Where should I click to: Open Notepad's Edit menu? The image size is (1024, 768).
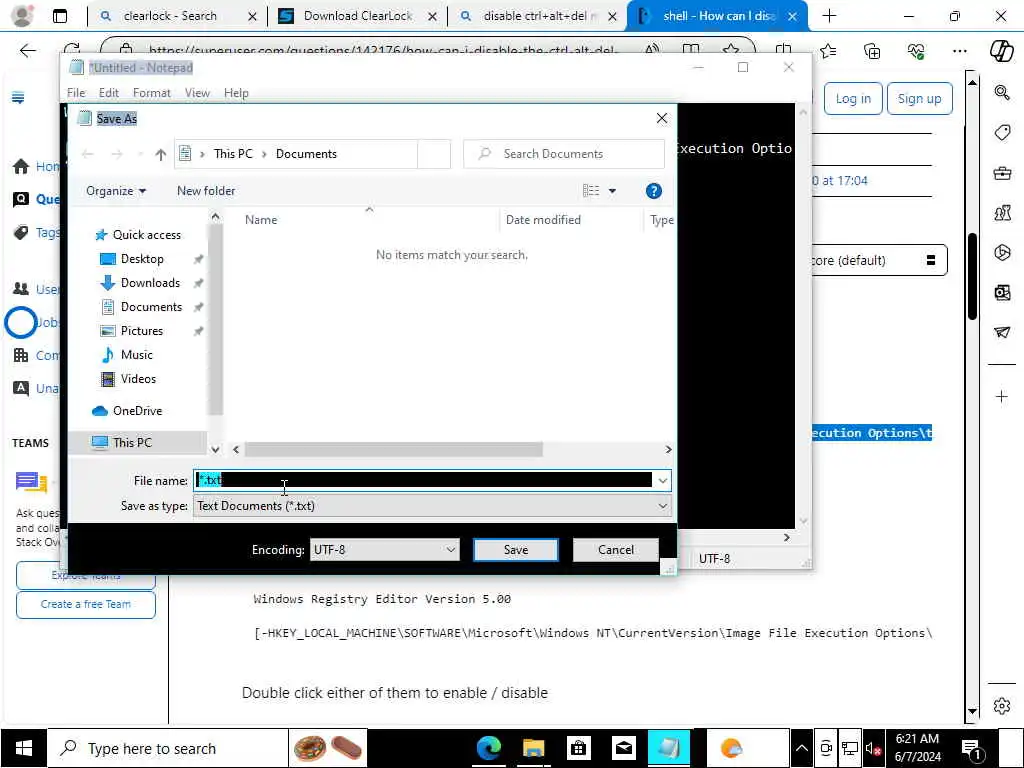point(108,93)
